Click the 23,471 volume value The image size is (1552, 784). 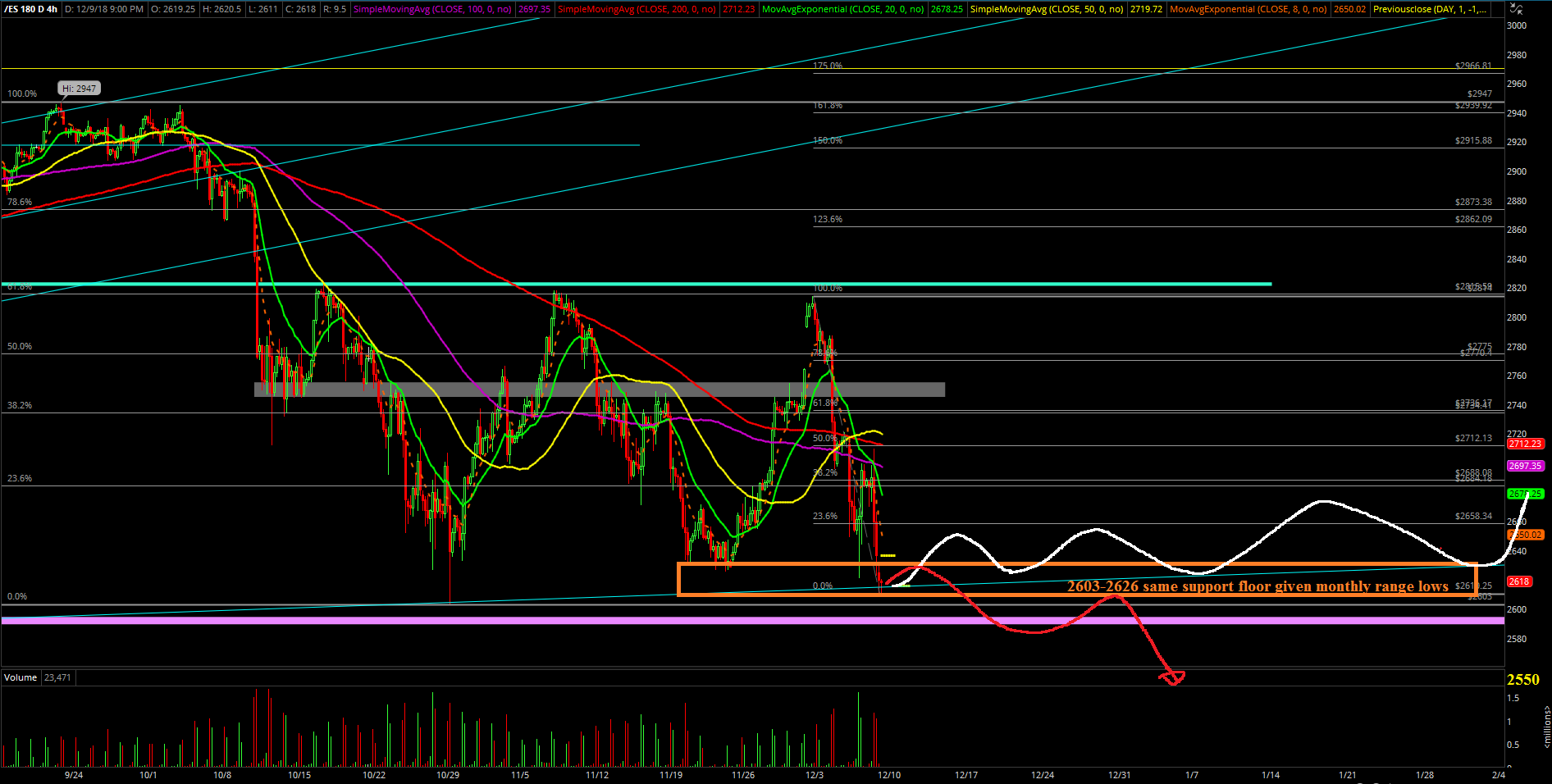pos(57,677)
